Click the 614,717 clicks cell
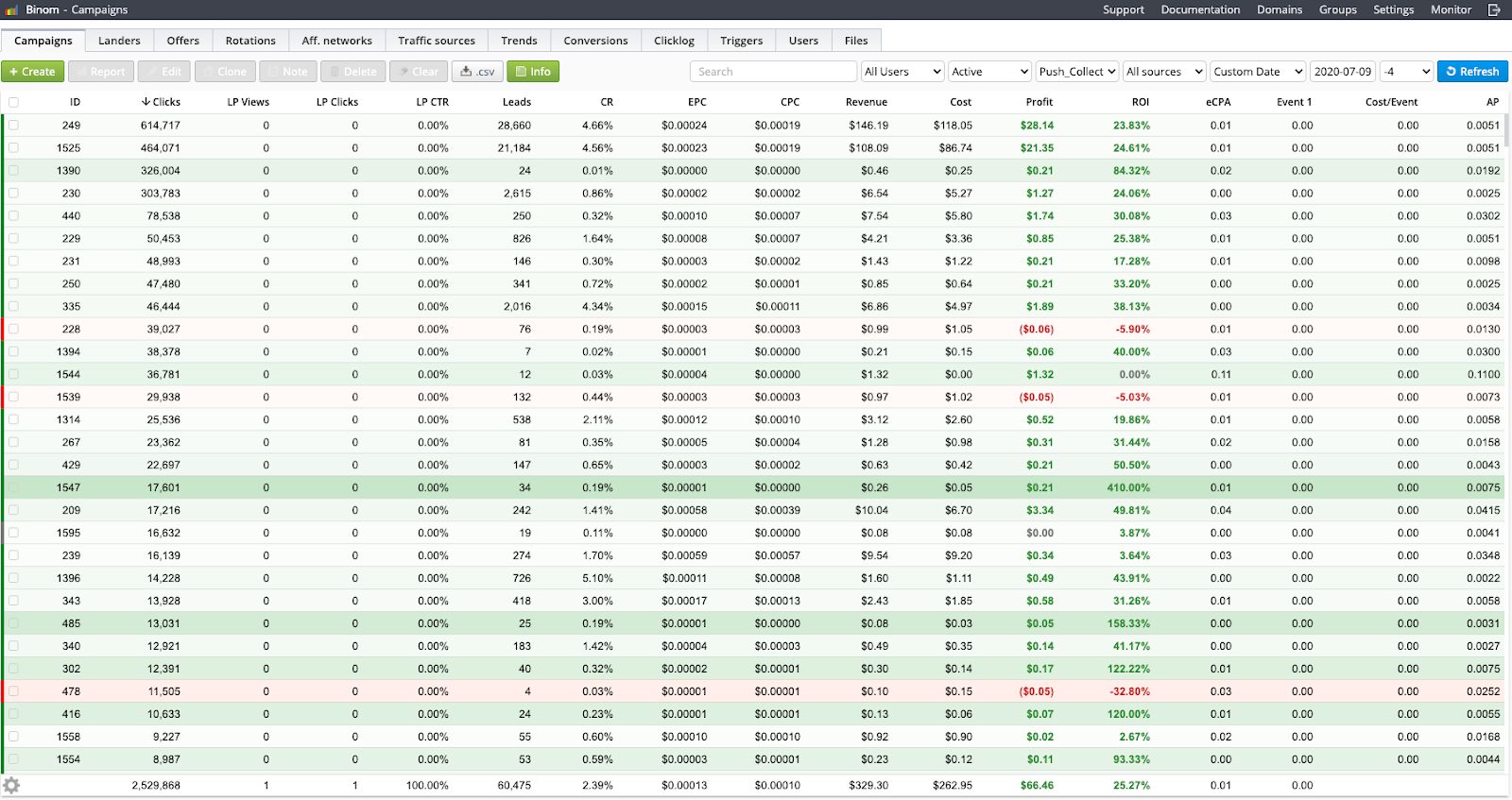 pos(161,125)
